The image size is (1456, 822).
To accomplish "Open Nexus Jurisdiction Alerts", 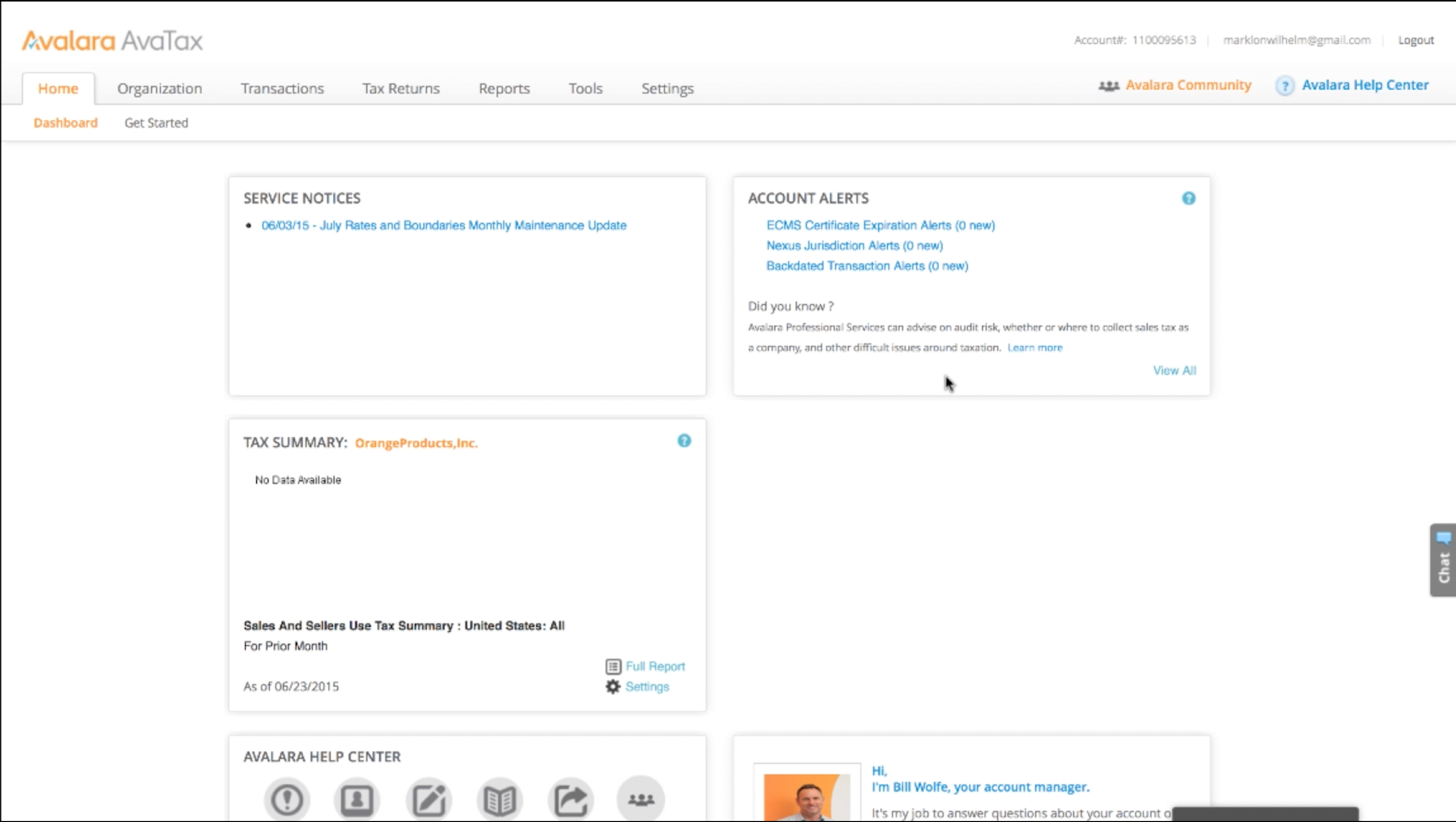I will pos(854,245).
